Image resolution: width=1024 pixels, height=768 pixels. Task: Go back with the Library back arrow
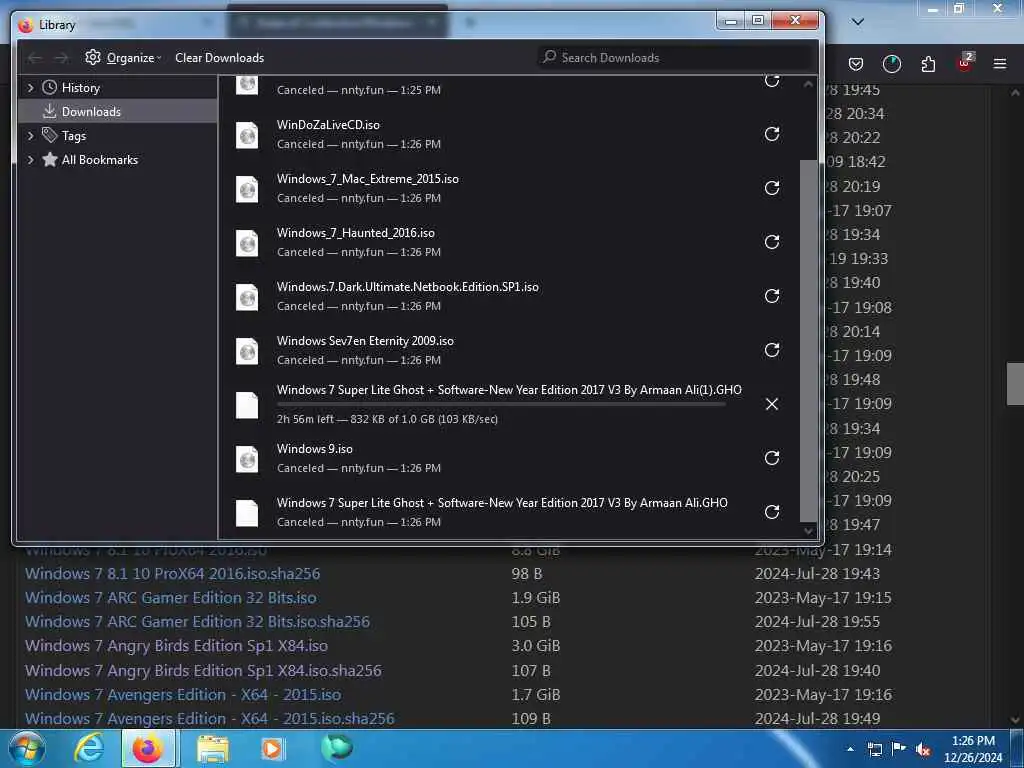pyautogui.click(x=35, y=58)
